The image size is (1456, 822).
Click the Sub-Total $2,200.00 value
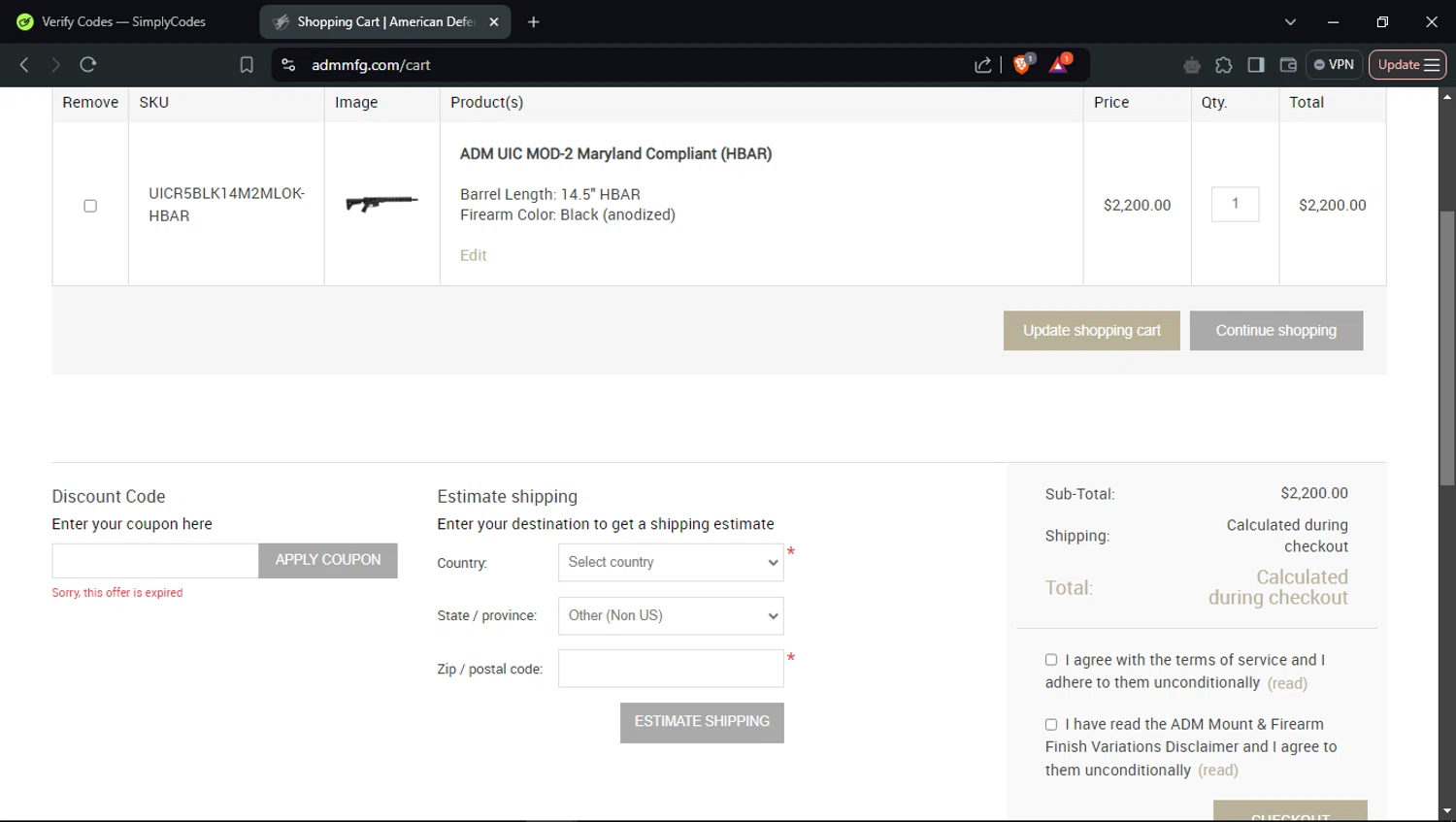pos(1313,493)
